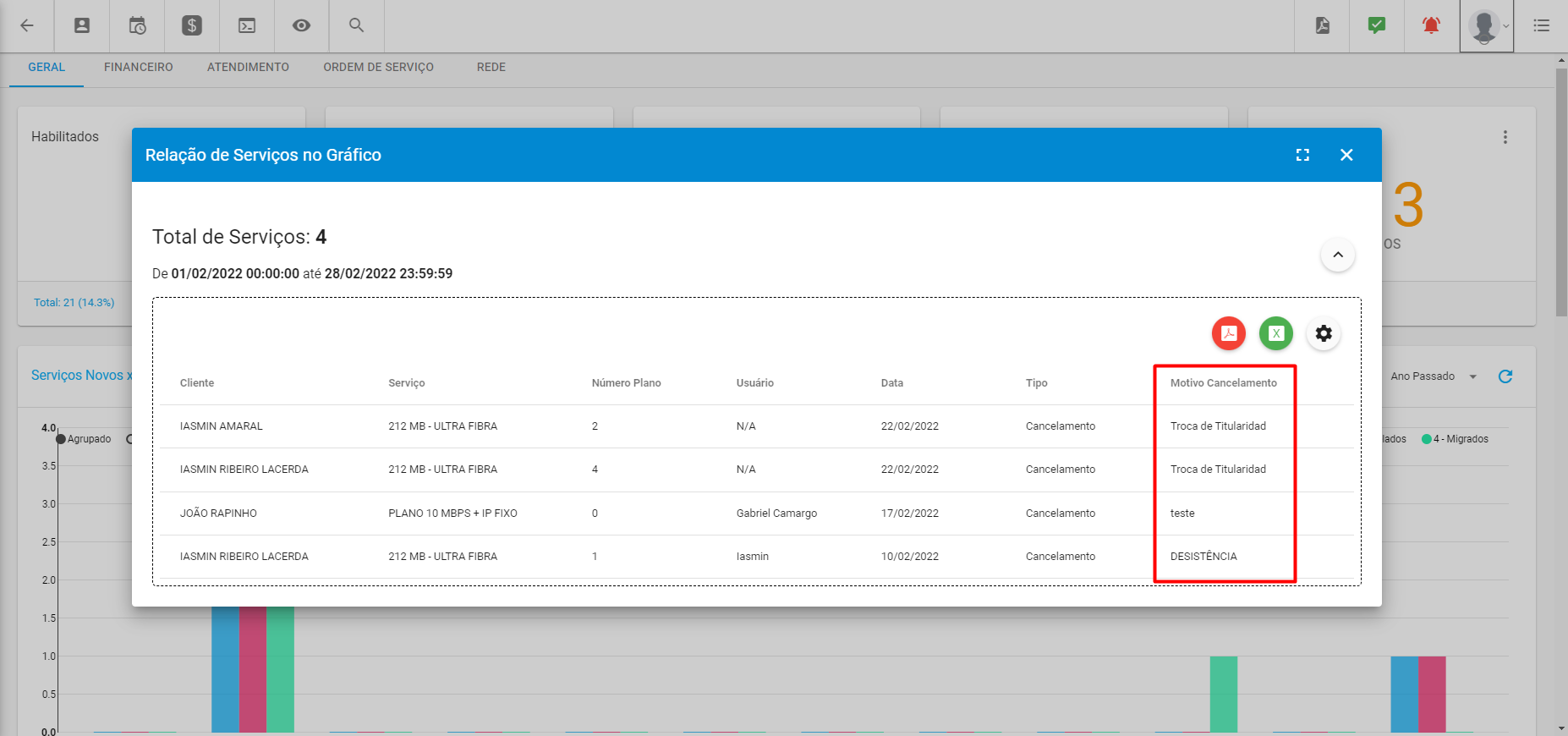Viewport: 1568px width, 736px height.
Task: Switch to the REDE tab
Action: pyautogui.click(x=491, y=67)
